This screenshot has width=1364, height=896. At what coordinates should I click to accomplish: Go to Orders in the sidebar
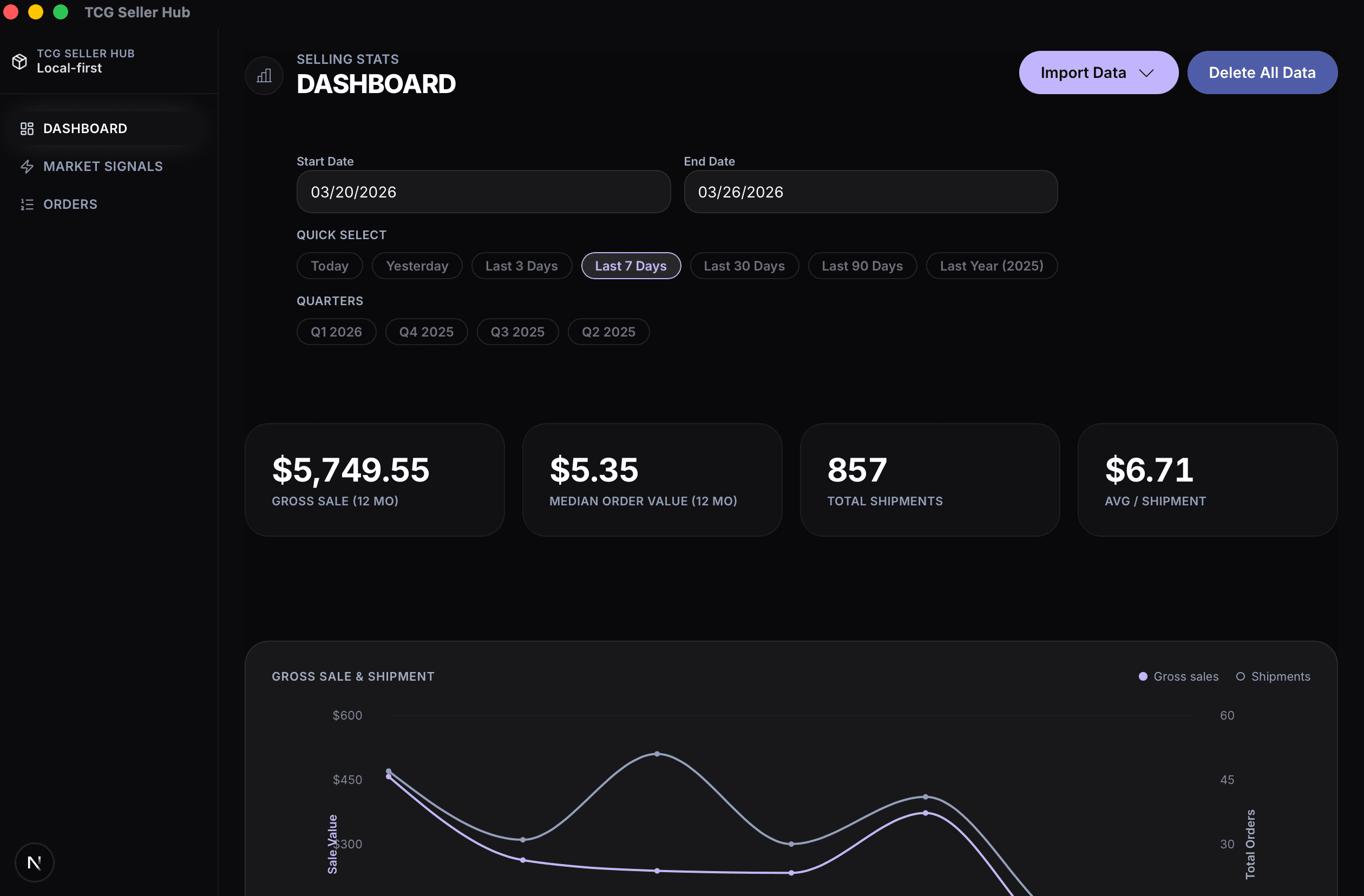point(70,205)
